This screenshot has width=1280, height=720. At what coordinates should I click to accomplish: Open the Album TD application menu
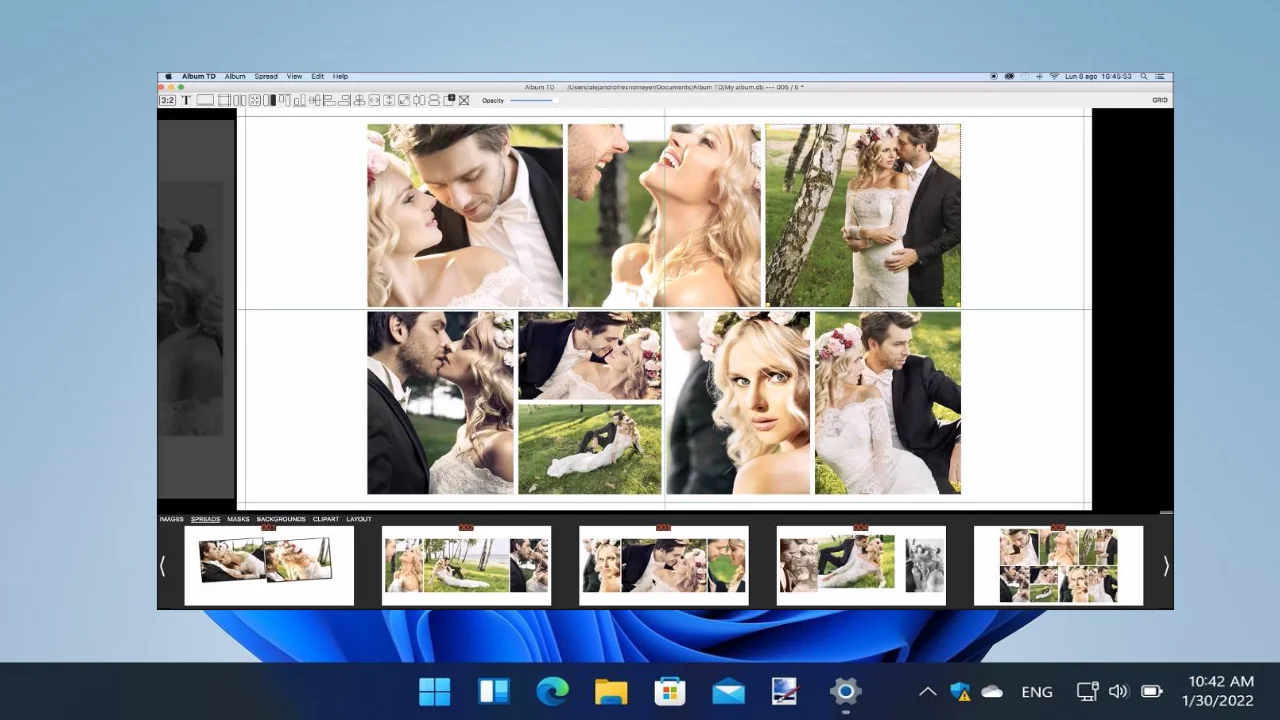click(x=198, y=76)
